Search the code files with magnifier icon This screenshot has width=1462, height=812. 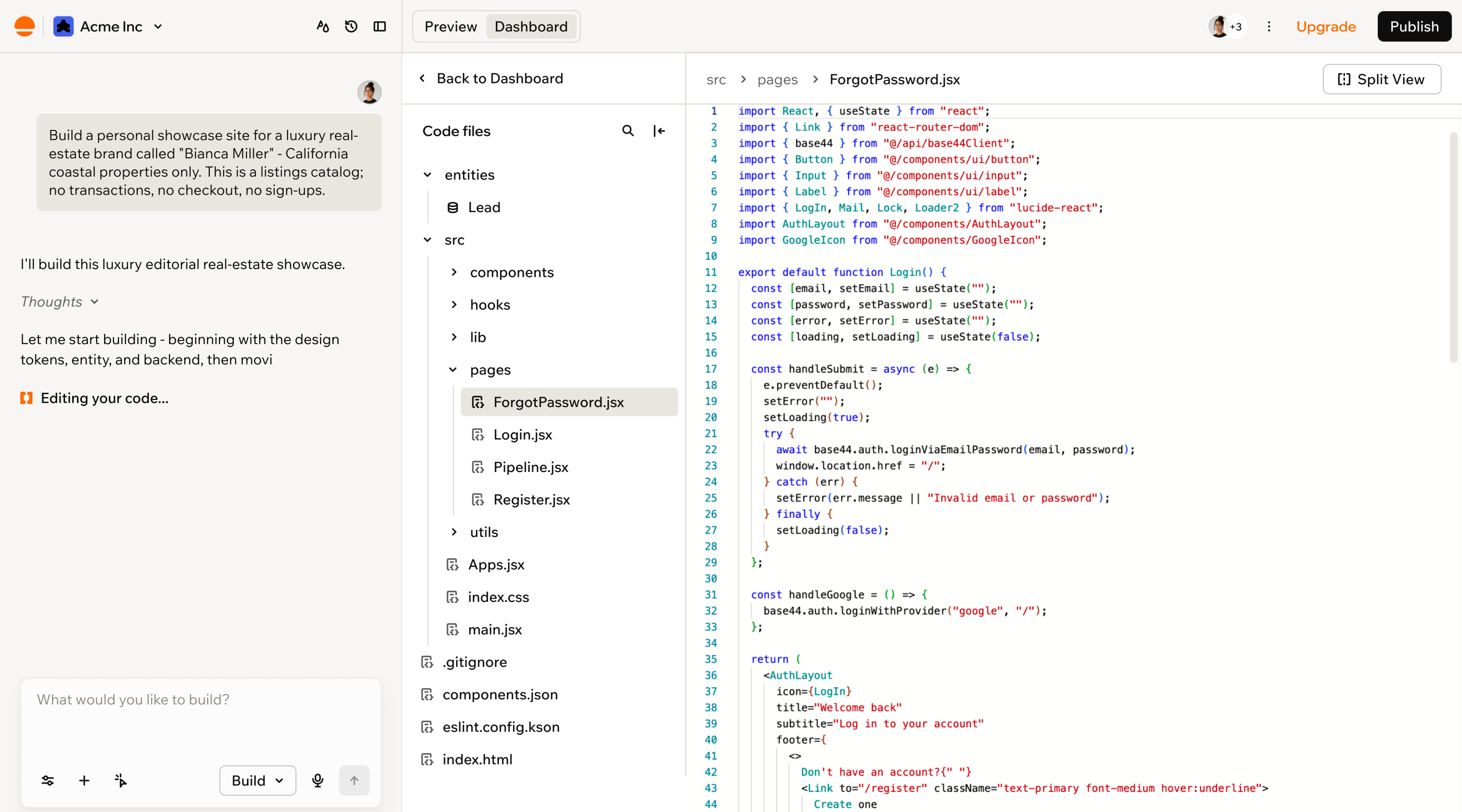click(628, 131)
